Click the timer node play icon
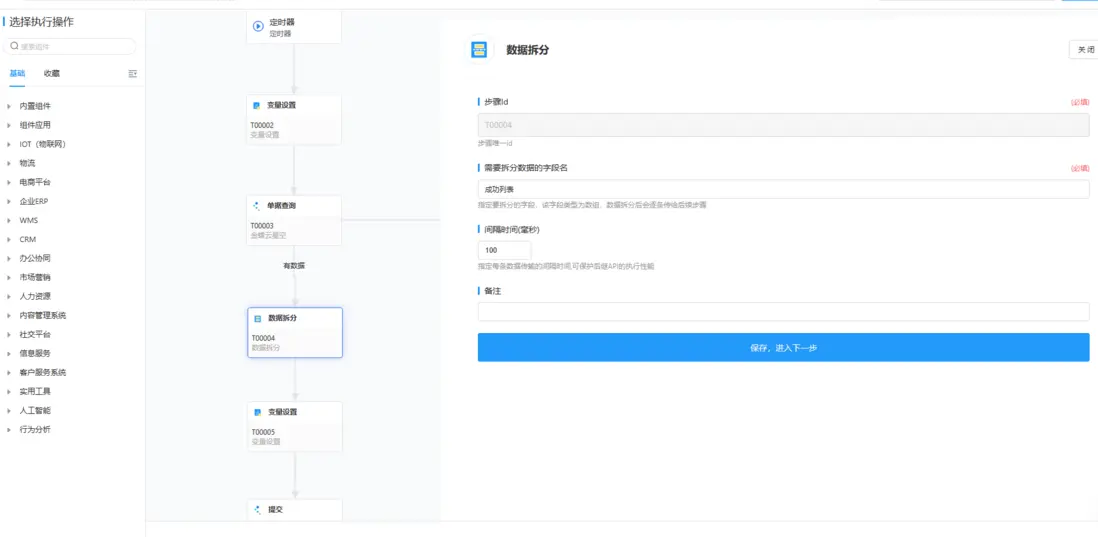This screenshot has height=537, width=1098. (x=258, y=27)
